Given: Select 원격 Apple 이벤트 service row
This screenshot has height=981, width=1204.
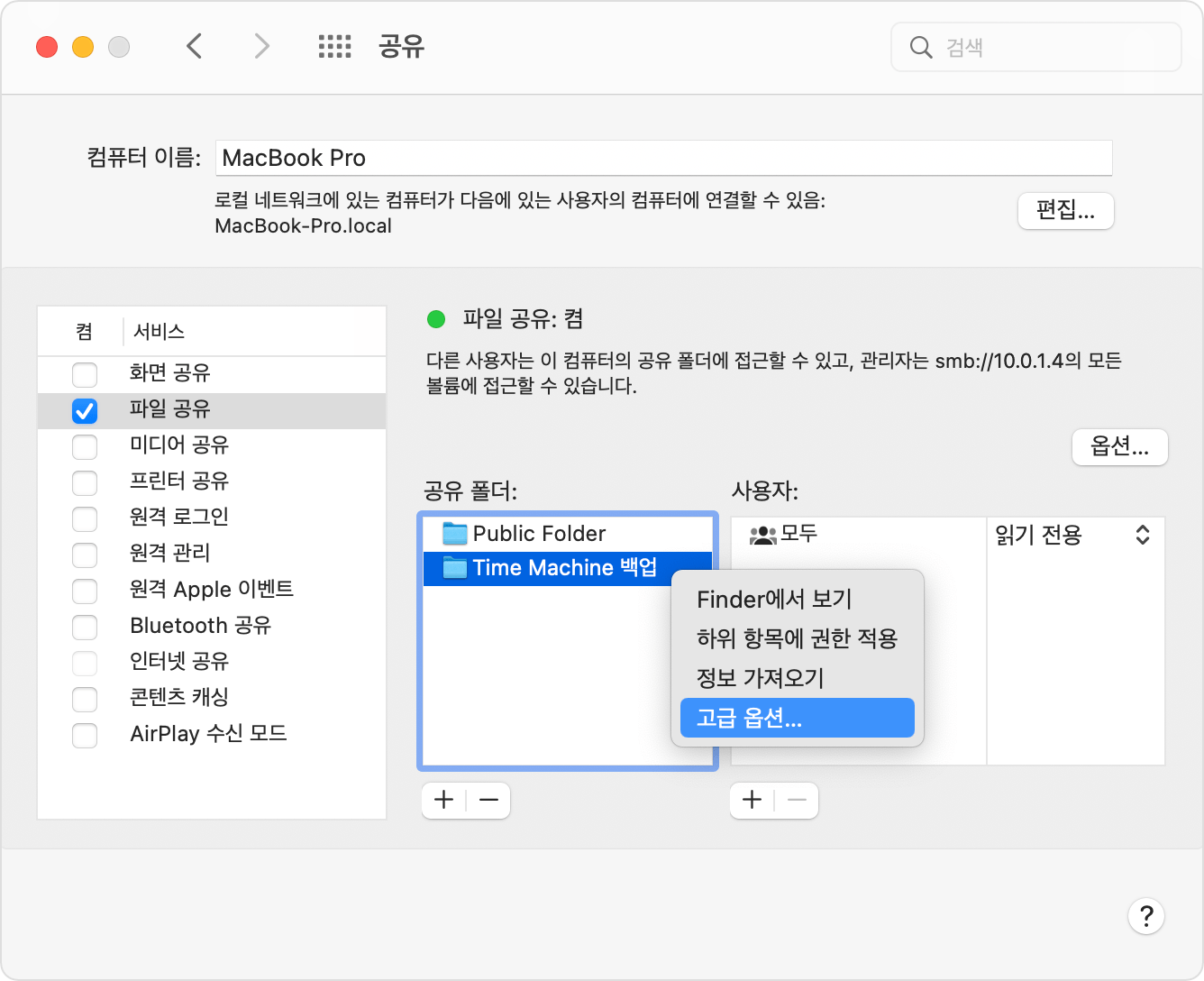Looking at the screenshot, I should (x=212, y=591).
